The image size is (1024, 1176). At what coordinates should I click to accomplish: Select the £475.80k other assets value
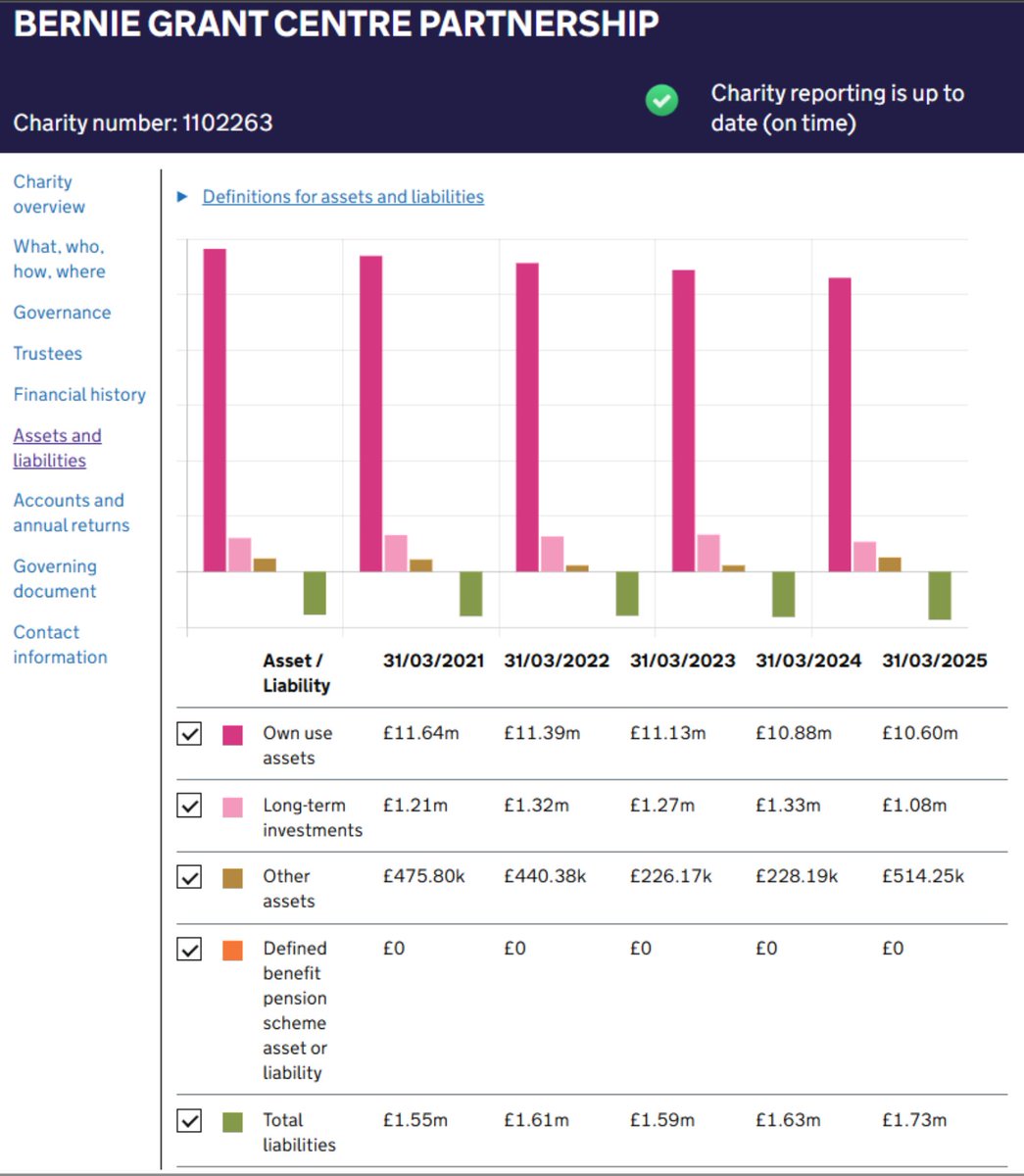click(424, 876)
